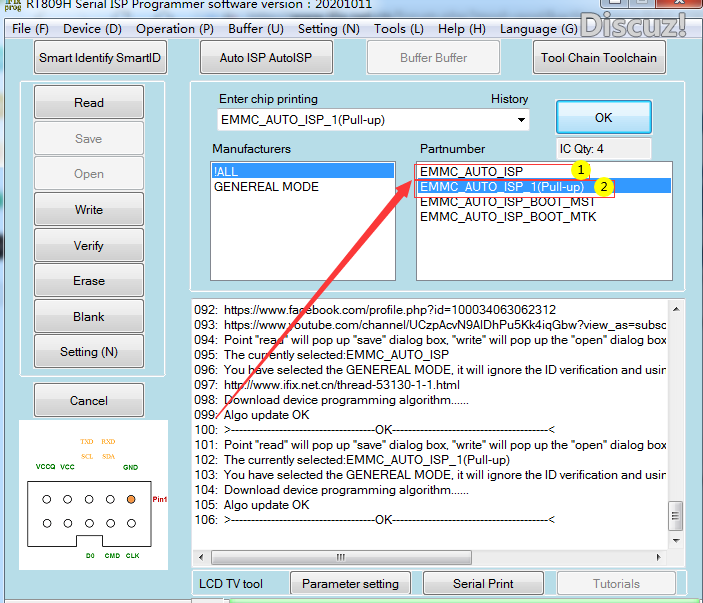703x603 pixels.
Task: Click the Smart Identify SmartID button
Action: coord(100,58)
